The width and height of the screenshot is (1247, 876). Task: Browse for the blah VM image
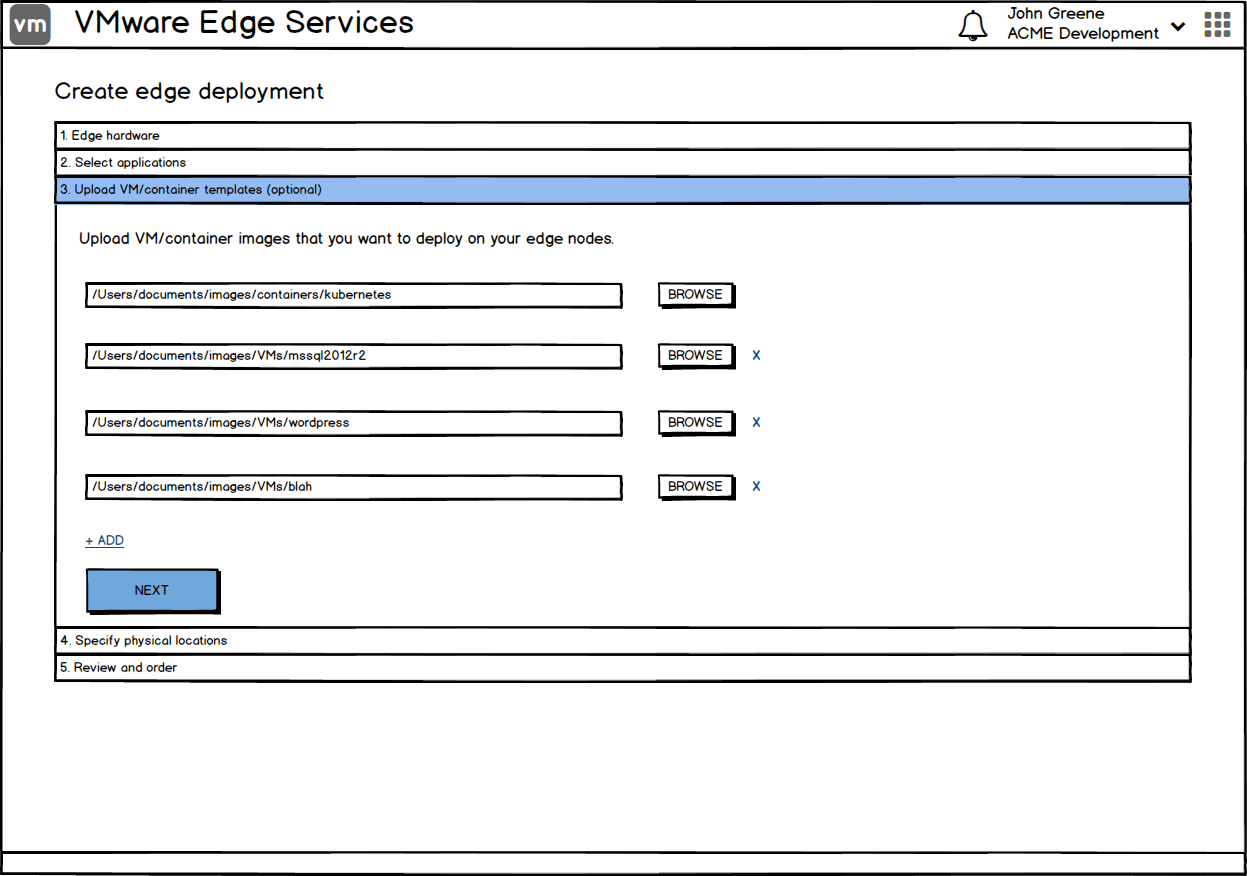click(x=696, y=487)
